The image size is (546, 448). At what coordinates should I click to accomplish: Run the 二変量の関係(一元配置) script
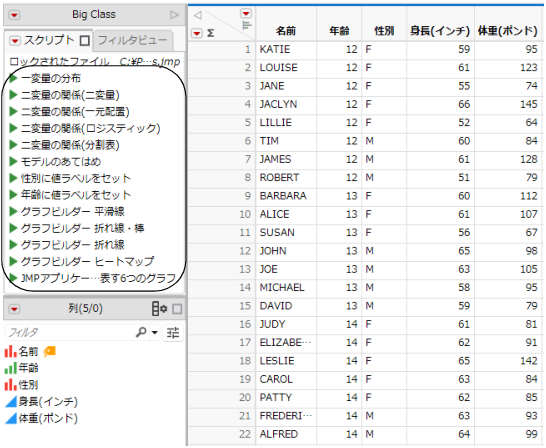click(13, 112)
